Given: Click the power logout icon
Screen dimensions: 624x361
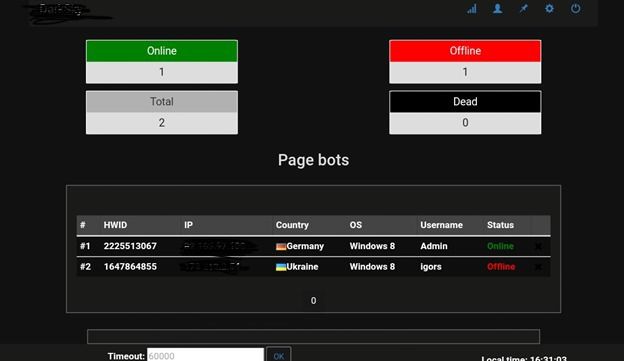Looking at the screenshot, I should 575,9.
